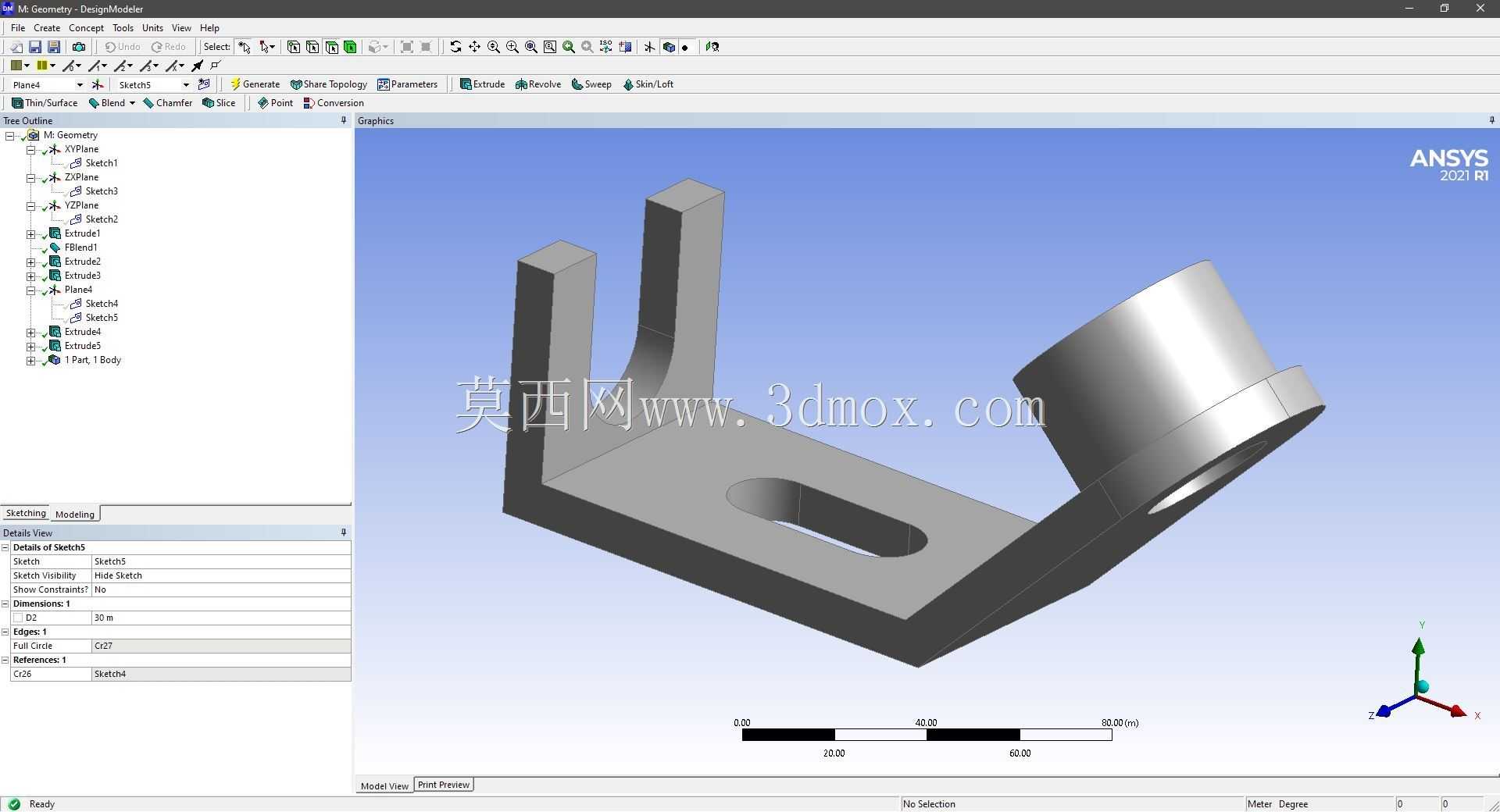Viewport: 1500px width, 812px height.
Task: Enable the green body selection filter
Action: pos(350,47)
